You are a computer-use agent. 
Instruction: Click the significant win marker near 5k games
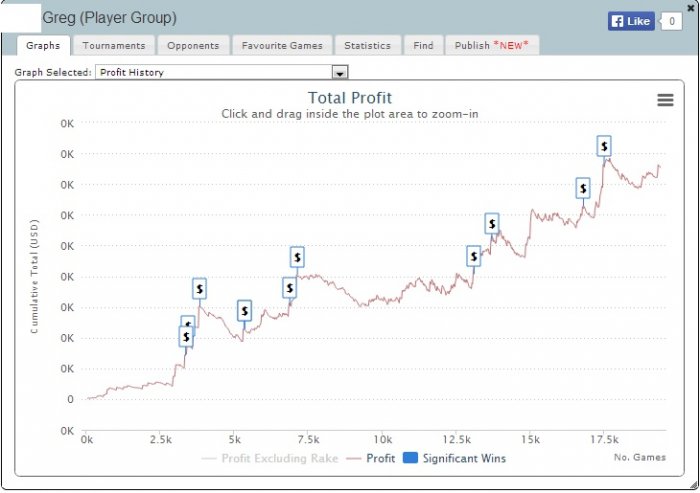(x=244, y=311)
